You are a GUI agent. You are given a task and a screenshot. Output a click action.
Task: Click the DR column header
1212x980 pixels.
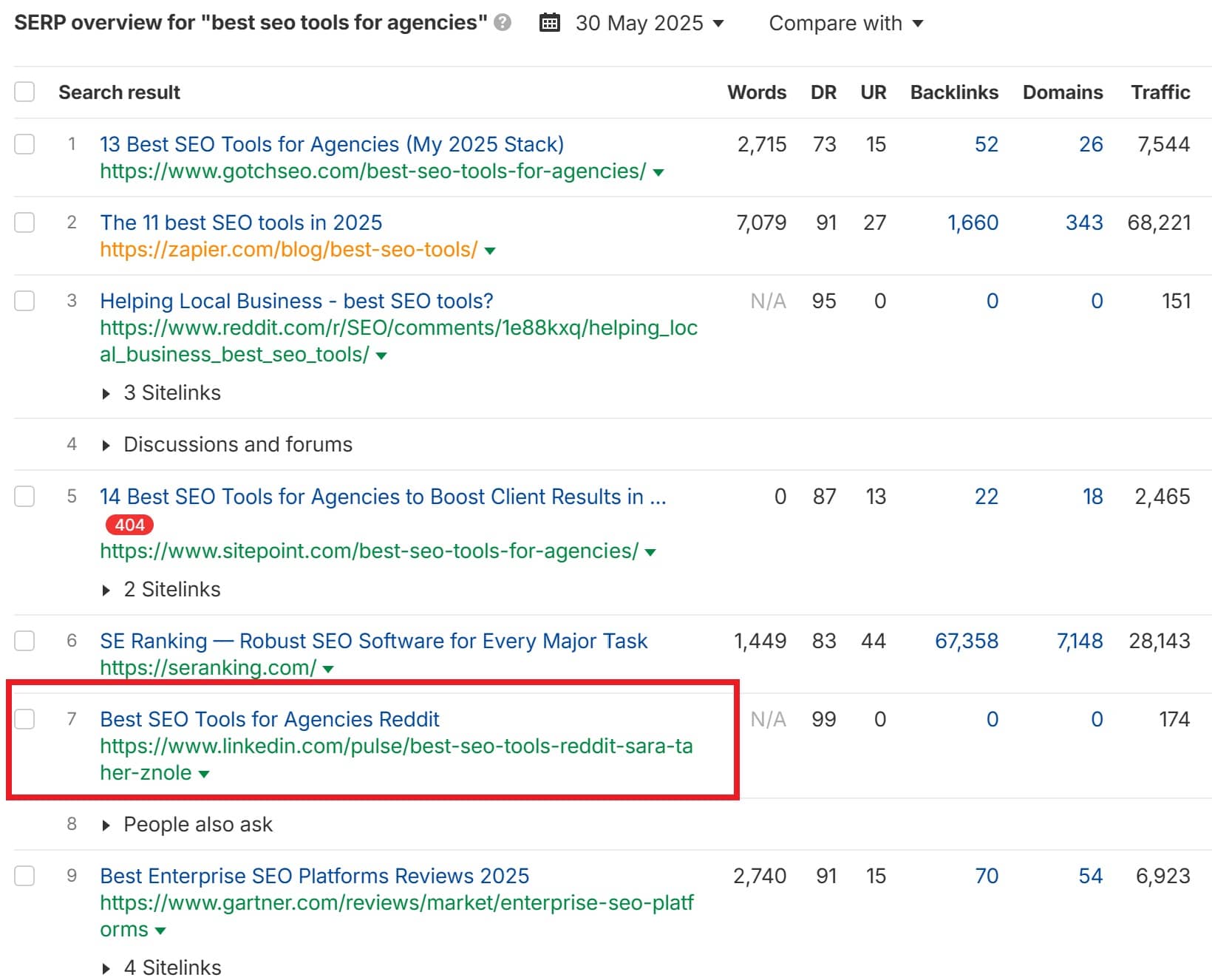coord(823,92)
